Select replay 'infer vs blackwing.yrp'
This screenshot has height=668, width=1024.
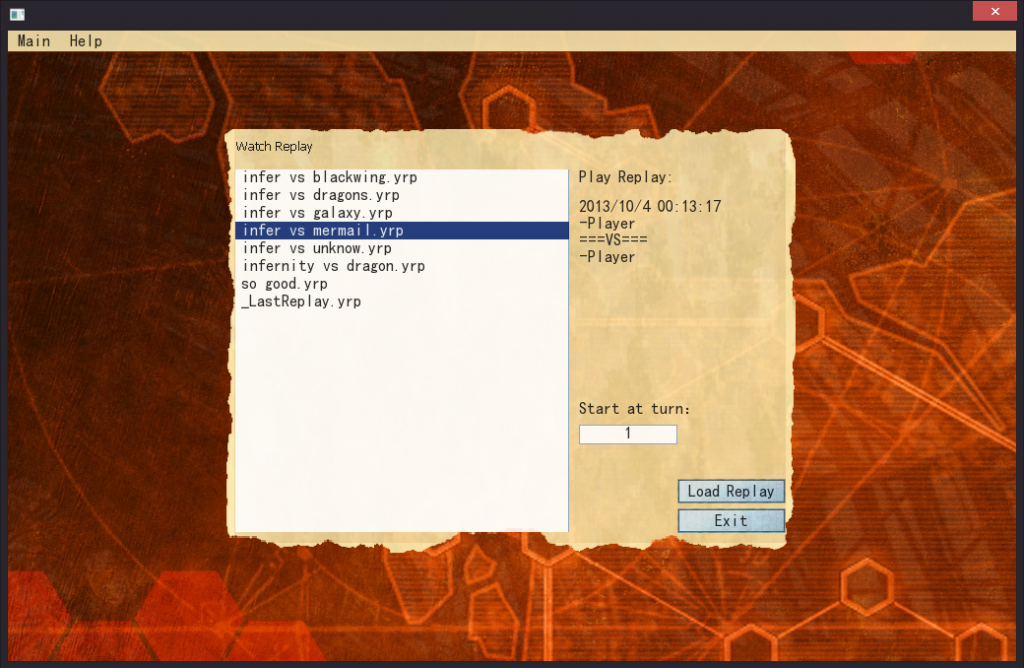[x=330, y=177]
